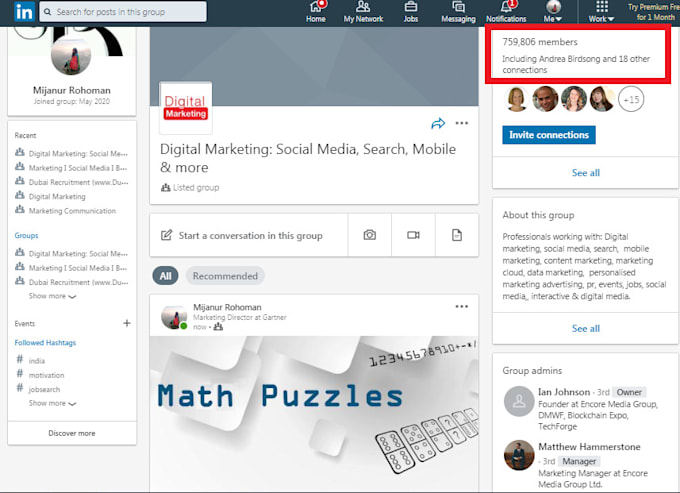680x493 pixels.
Task: Click the camera photo icon
Action: (369, 235)
